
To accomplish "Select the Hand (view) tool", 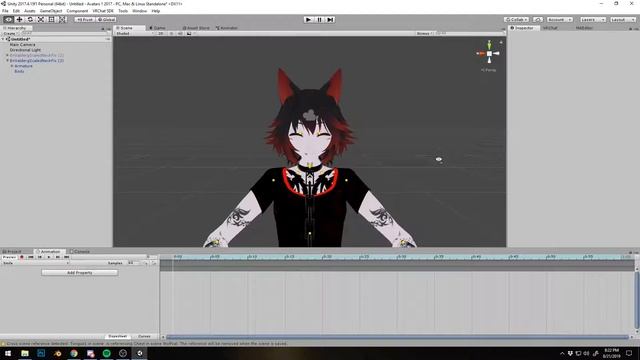I will pyautogui.click(x=8, y=19).
